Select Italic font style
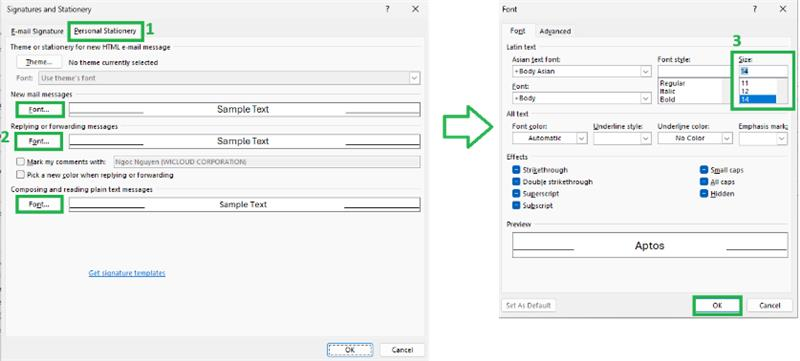800x361 pixels. tap(667, 91)
